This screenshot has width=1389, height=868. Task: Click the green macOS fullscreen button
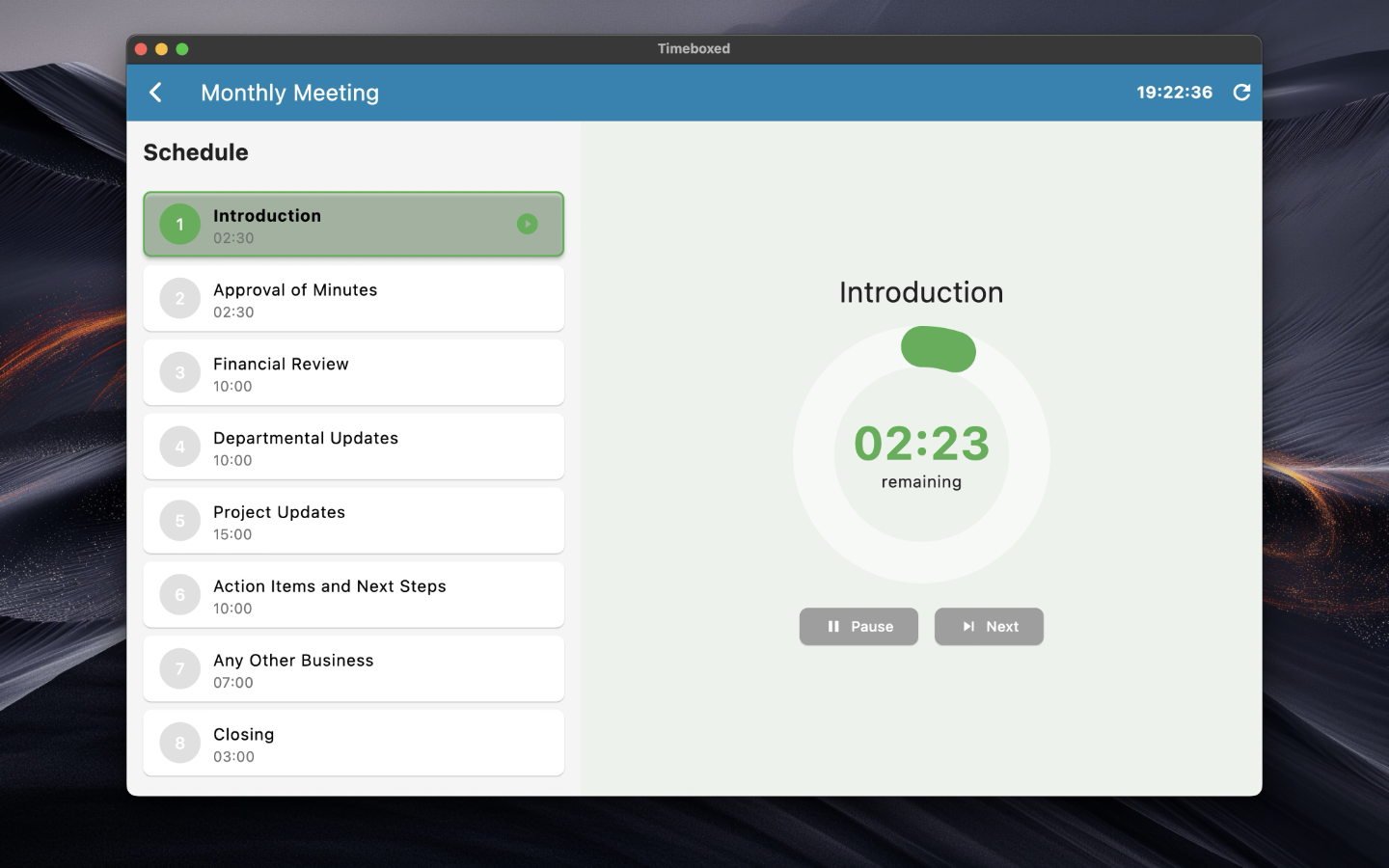182,49
